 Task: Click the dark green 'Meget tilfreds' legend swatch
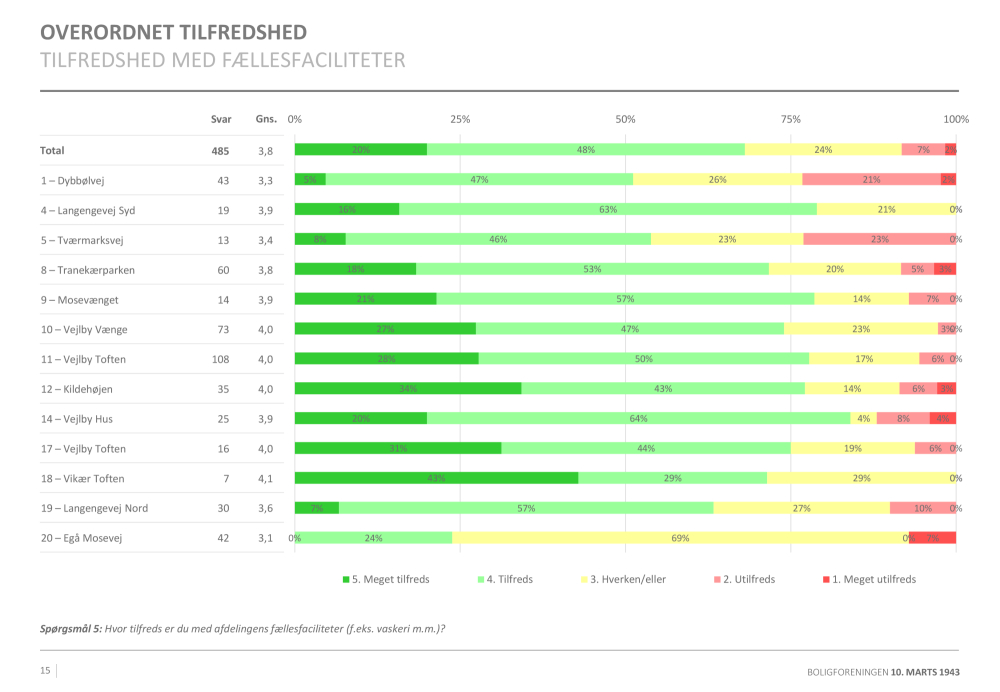tap(345, 579)
